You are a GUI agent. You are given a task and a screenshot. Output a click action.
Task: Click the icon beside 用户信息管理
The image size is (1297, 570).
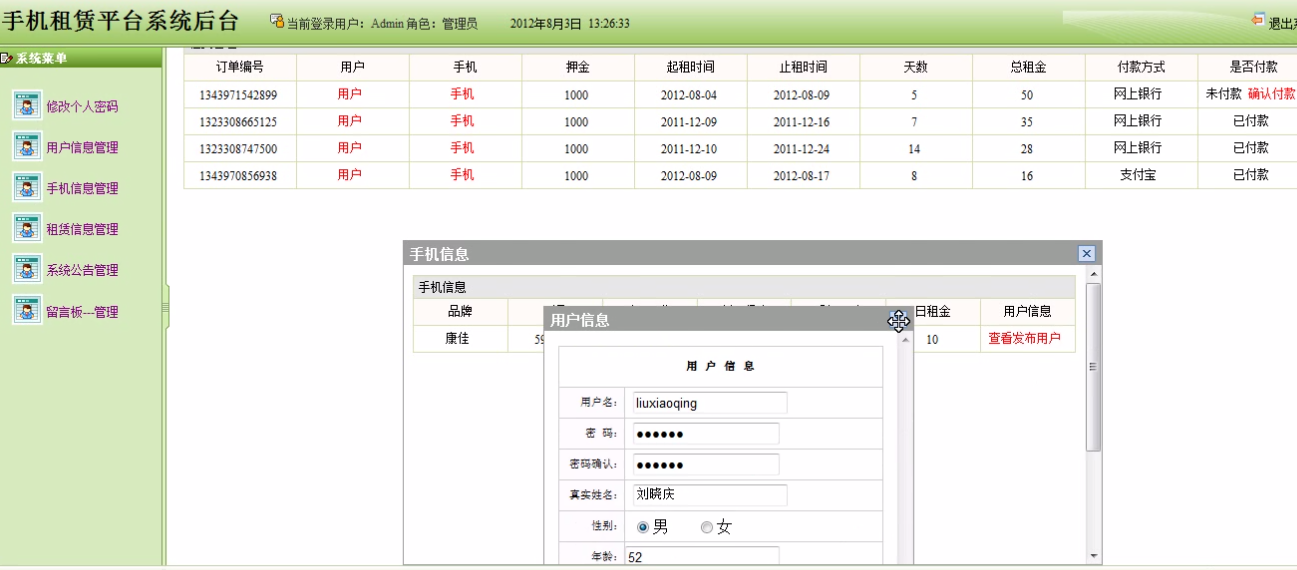(27, 147)
